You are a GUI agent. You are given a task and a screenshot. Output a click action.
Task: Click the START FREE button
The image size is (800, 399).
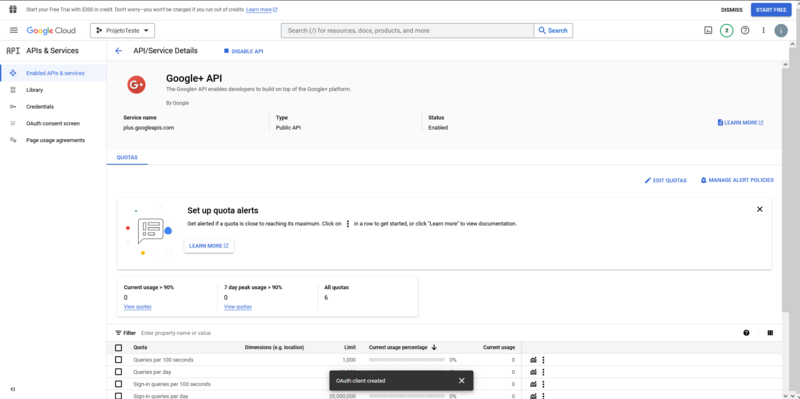click(x=771, y=10)
